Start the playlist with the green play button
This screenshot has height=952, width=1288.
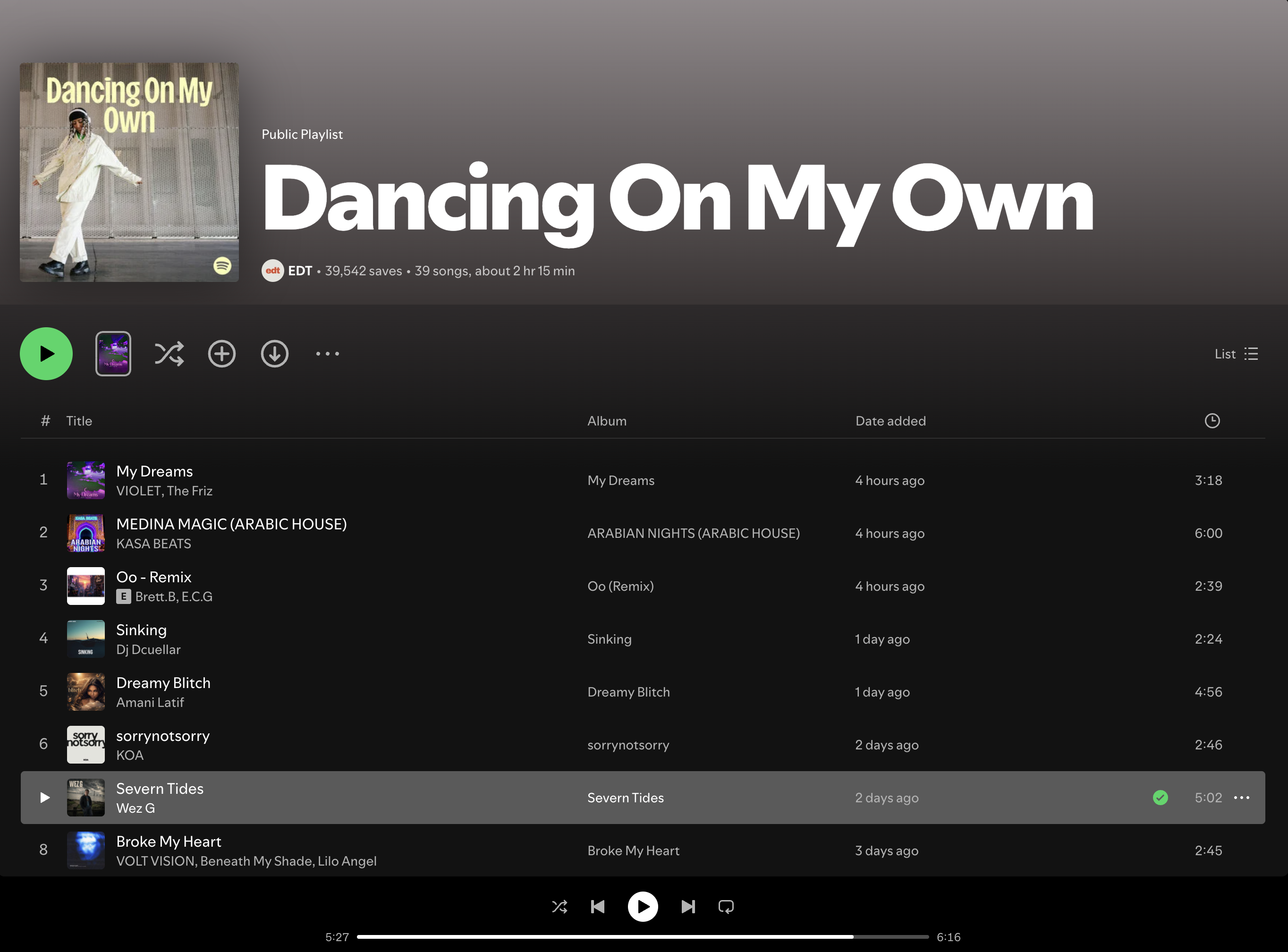pyautogui.click(x=46, y=353)
